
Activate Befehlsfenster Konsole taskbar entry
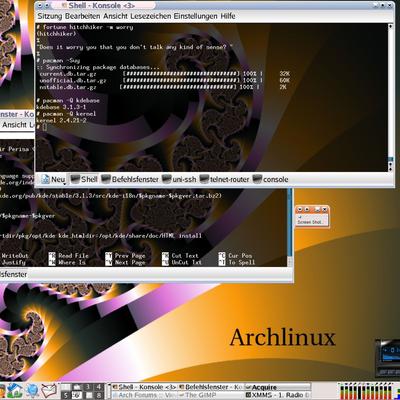(x=210, y=387)
